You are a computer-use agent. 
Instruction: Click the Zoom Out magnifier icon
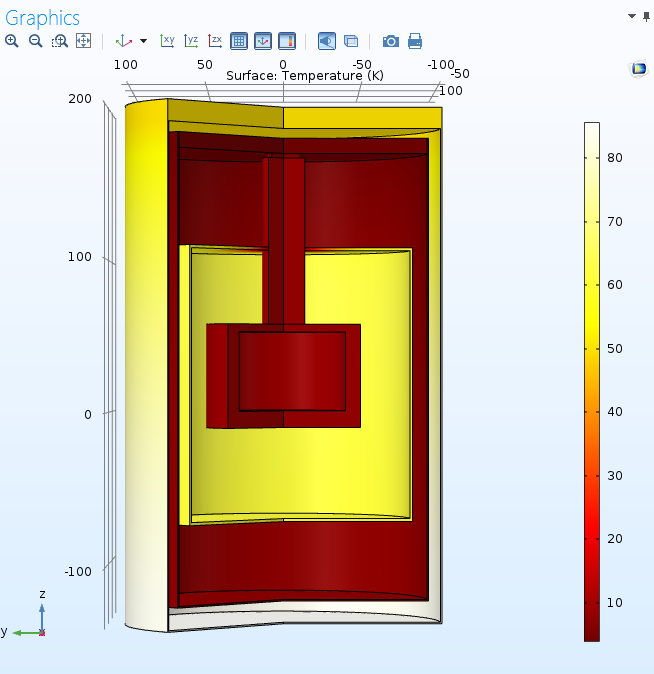point(35,41)
